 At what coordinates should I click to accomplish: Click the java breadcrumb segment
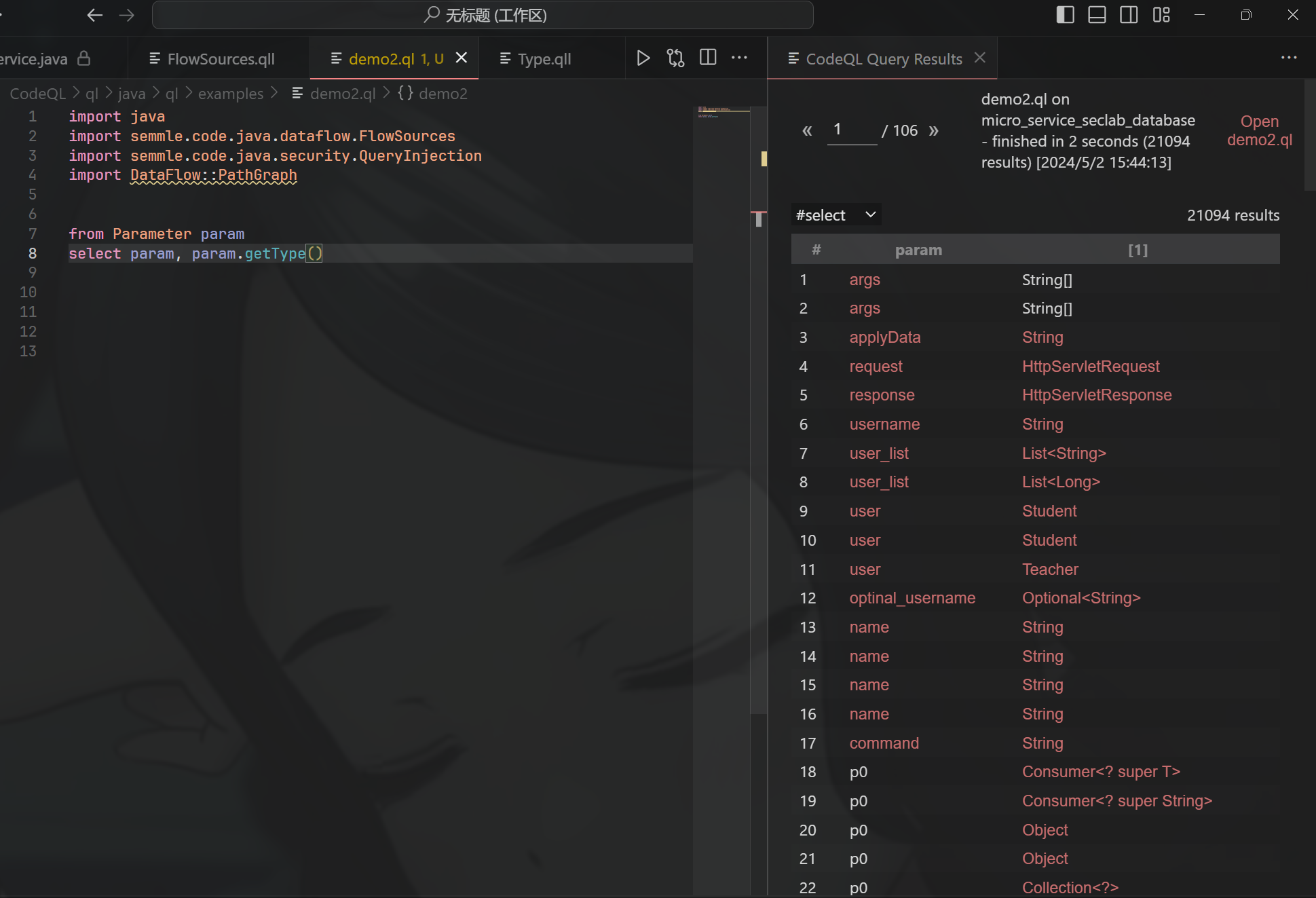pos(132,94)
